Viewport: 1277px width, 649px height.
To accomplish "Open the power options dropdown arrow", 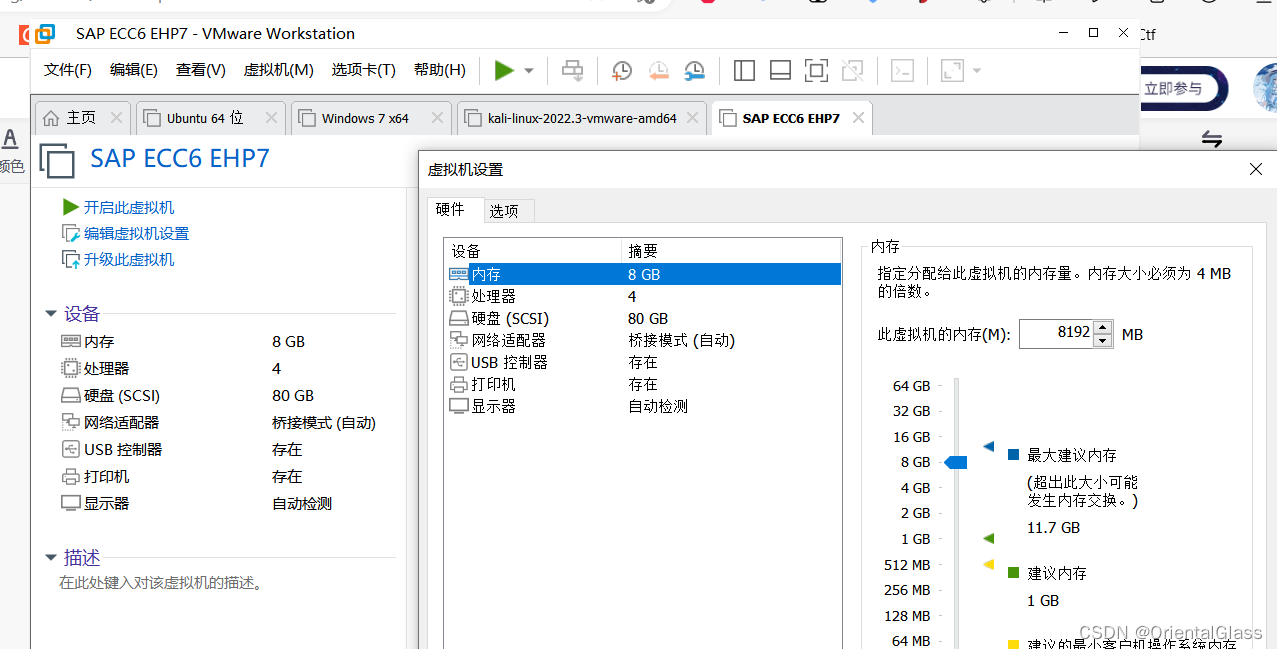I will pyautogui.click(x=529, y=71).
